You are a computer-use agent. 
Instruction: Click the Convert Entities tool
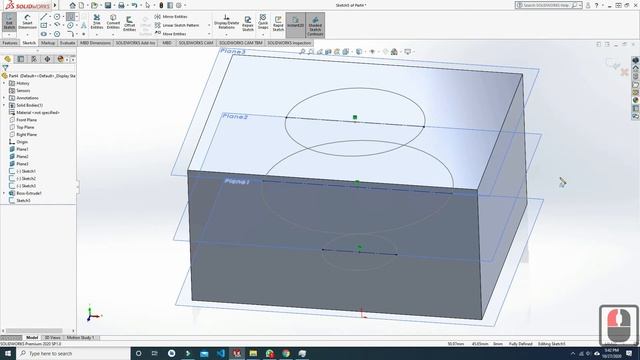click(113, 22)
